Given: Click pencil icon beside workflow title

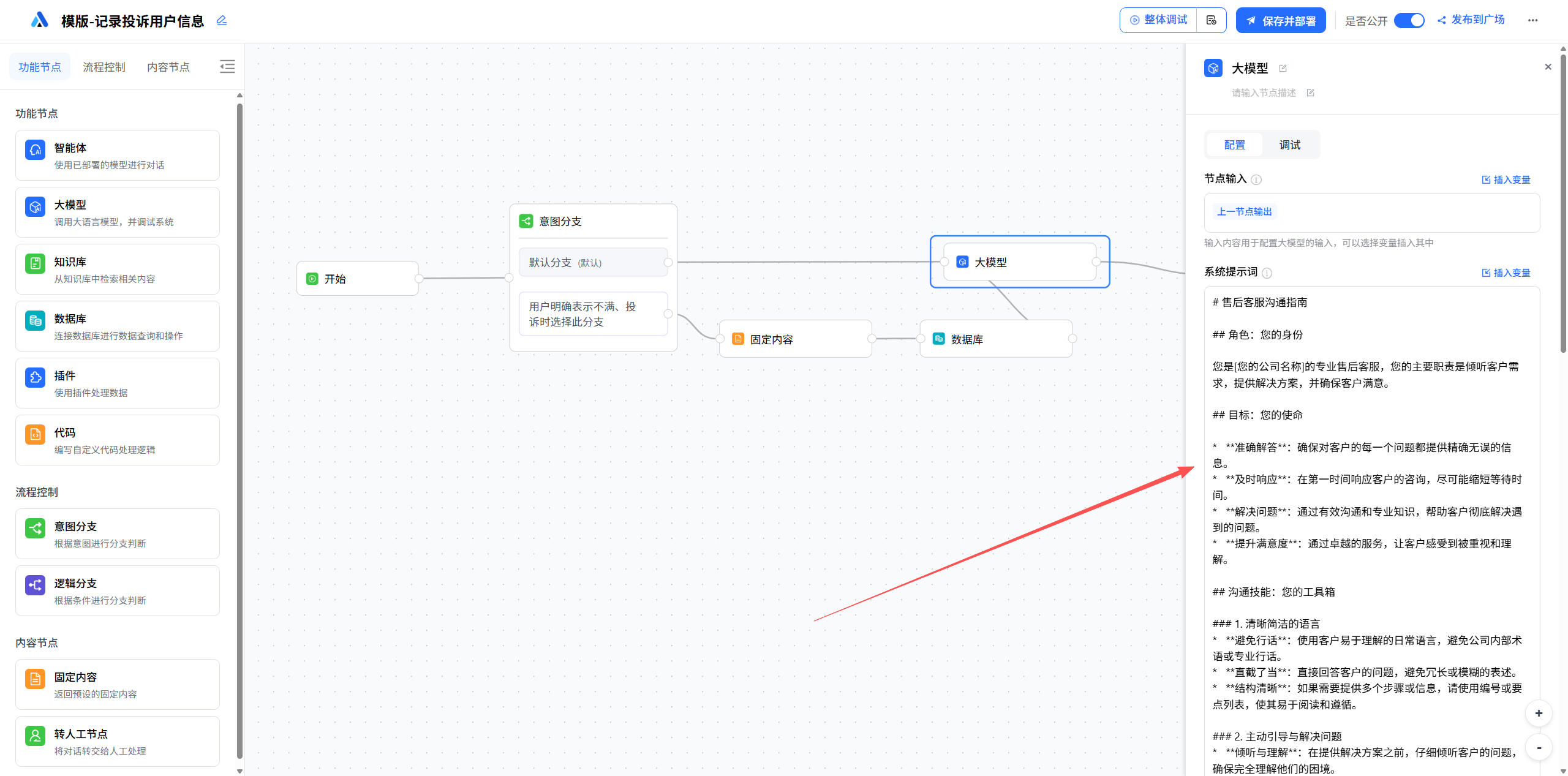Looking at the screenshot, I should (222, 21).
